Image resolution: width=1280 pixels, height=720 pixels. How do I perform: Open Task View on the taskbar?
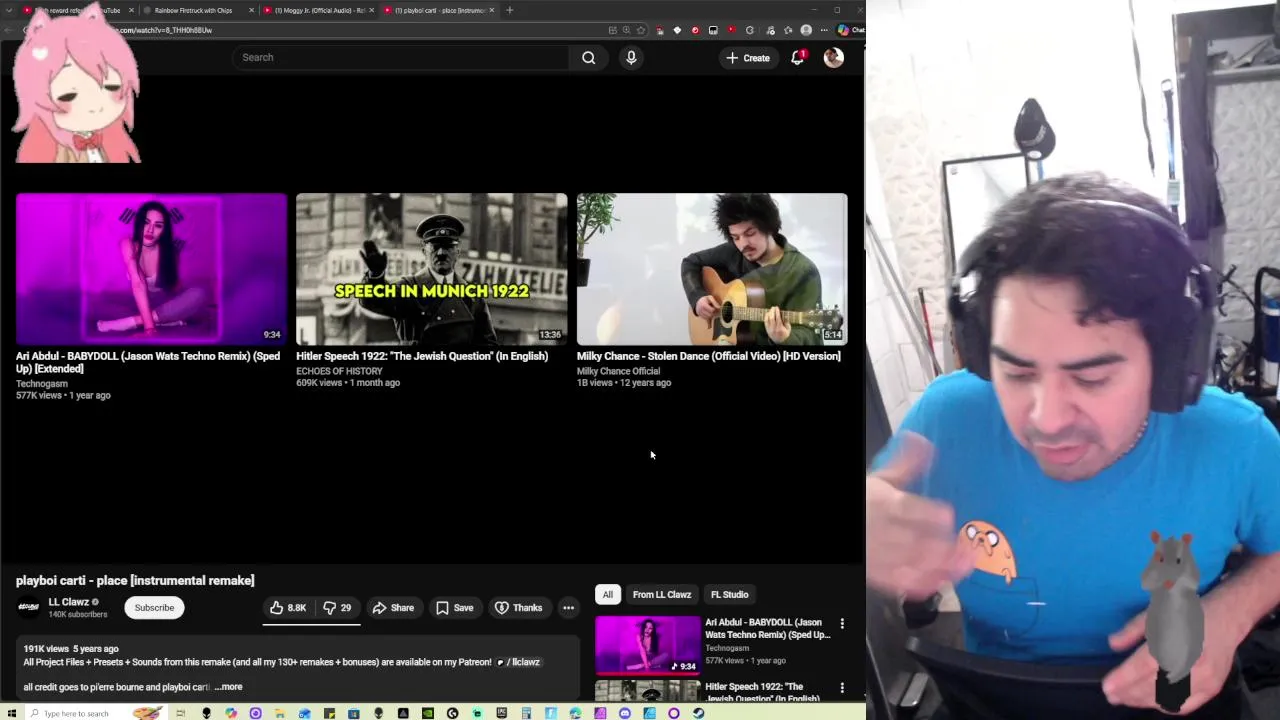180,713
